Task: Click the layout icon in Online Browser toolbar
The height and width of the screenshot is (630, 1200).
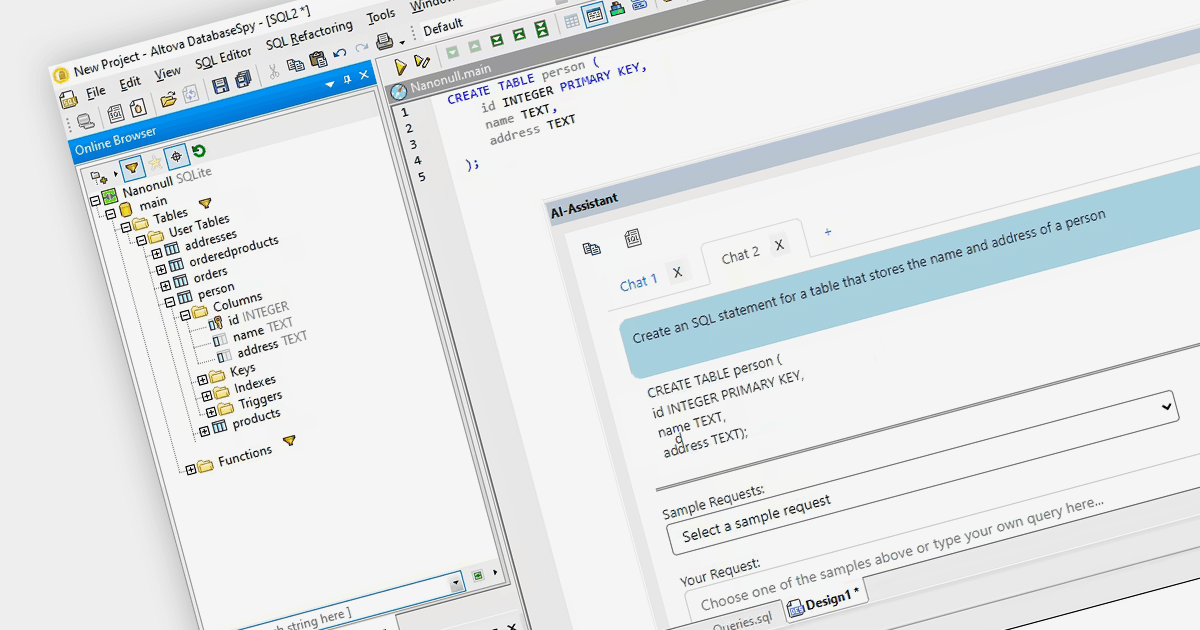Action: pos(100,177)
